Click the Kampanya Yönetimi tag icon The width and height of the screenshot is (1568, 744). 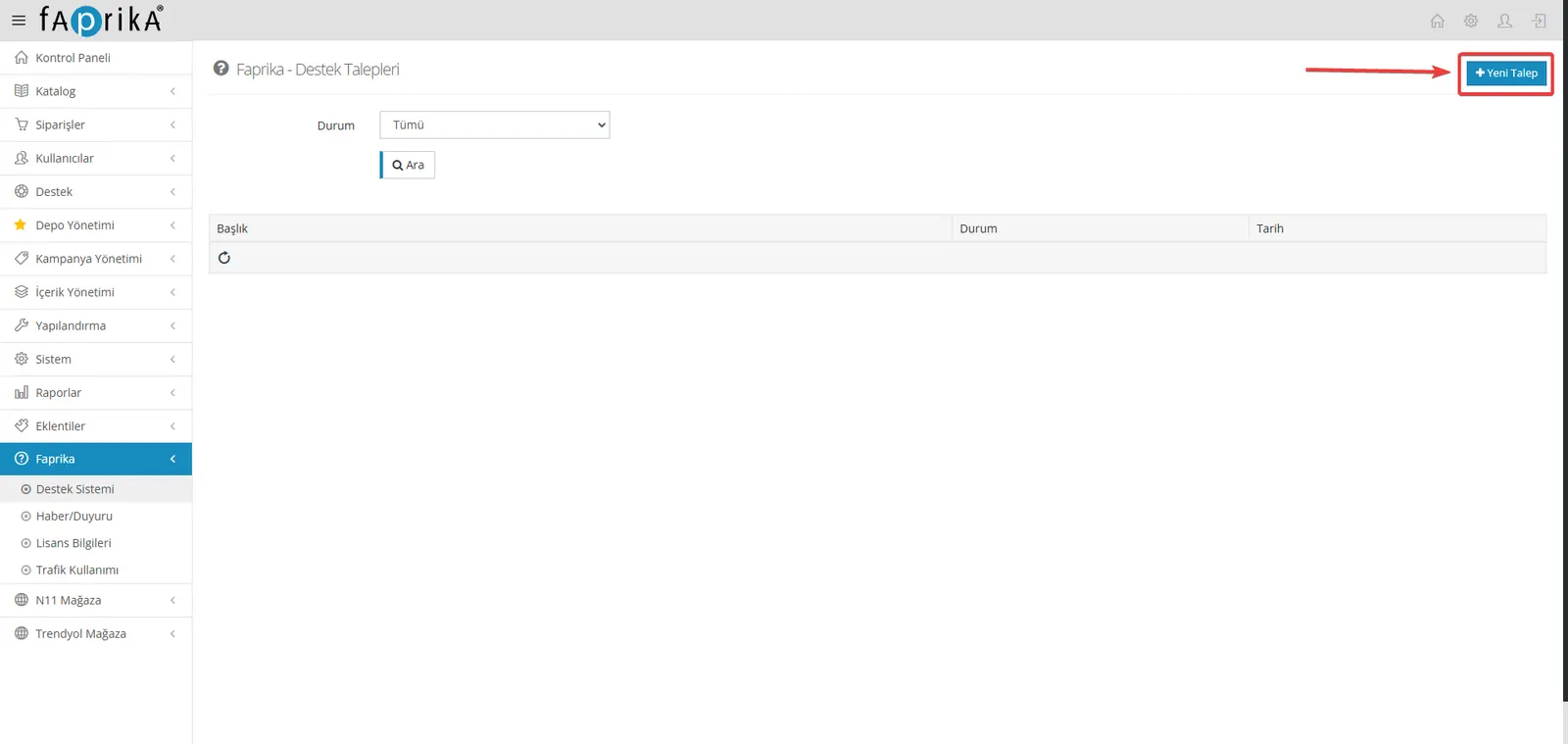coord(22,258)
